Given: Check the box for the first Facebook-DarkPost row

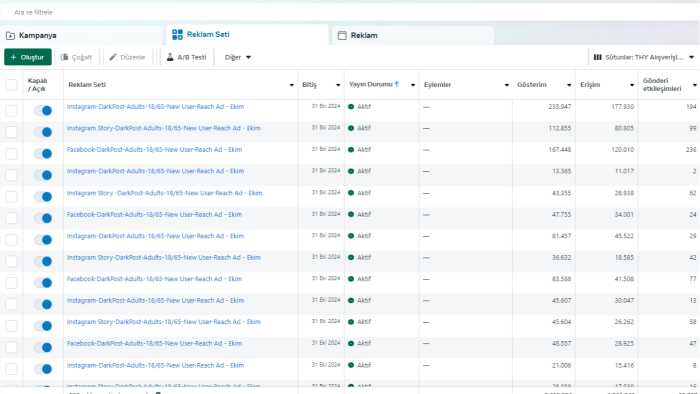Looking at the screenshot, I should [11, 154].
